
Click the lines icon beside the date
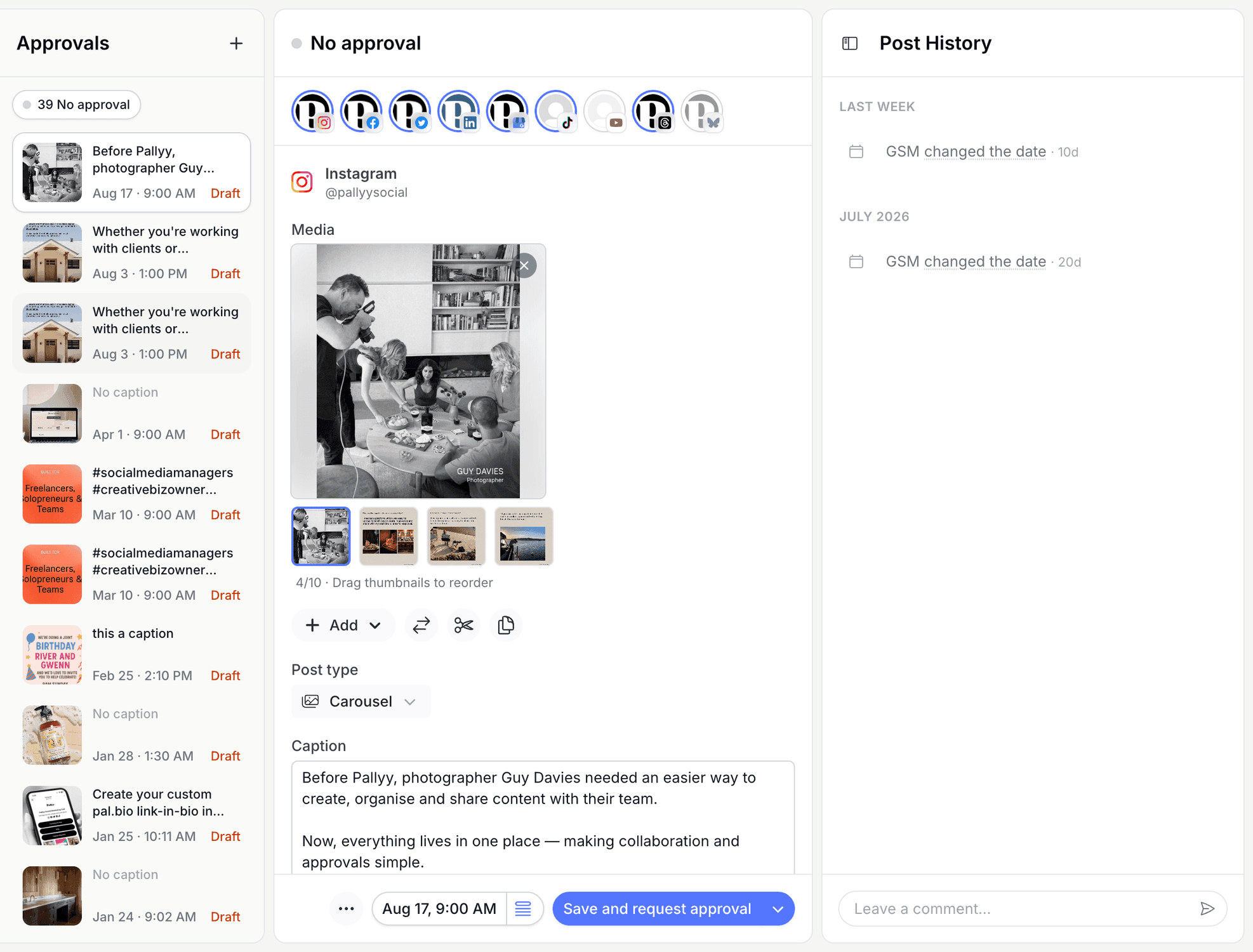(523, 909)
